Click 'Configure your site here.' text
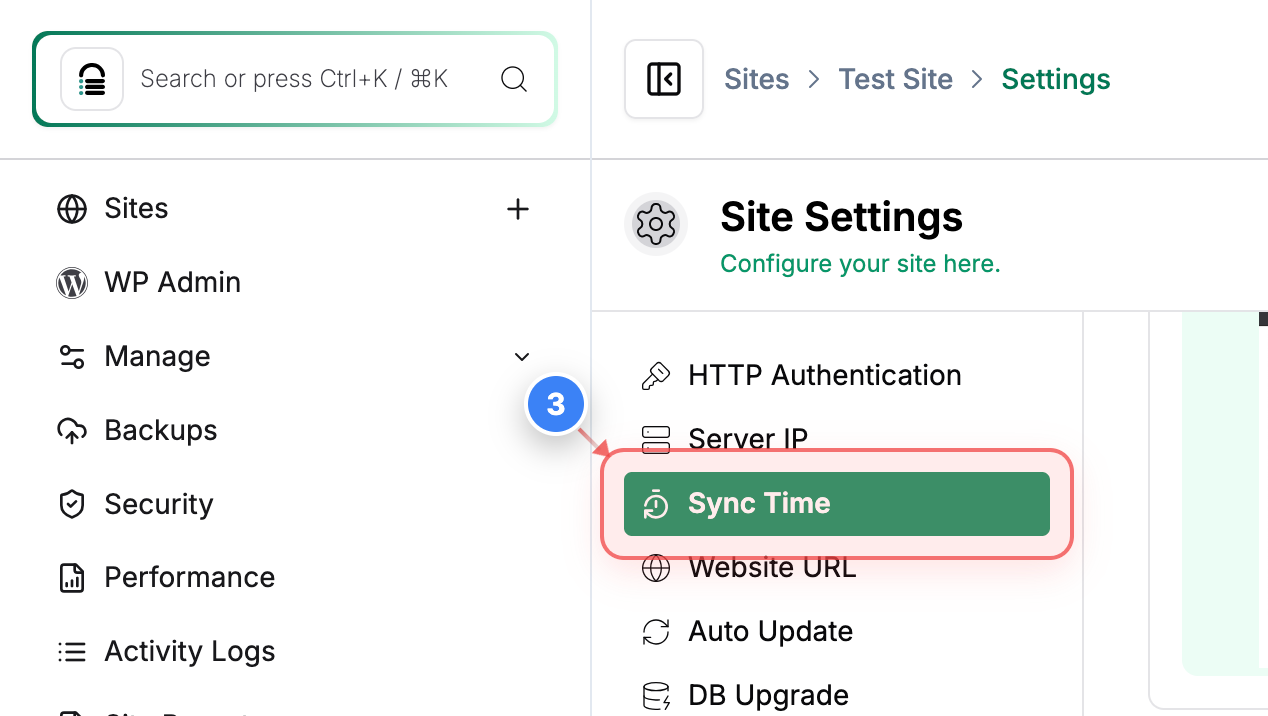The height and width of the screenshot is (716, 1268). (x=860, y=264)
